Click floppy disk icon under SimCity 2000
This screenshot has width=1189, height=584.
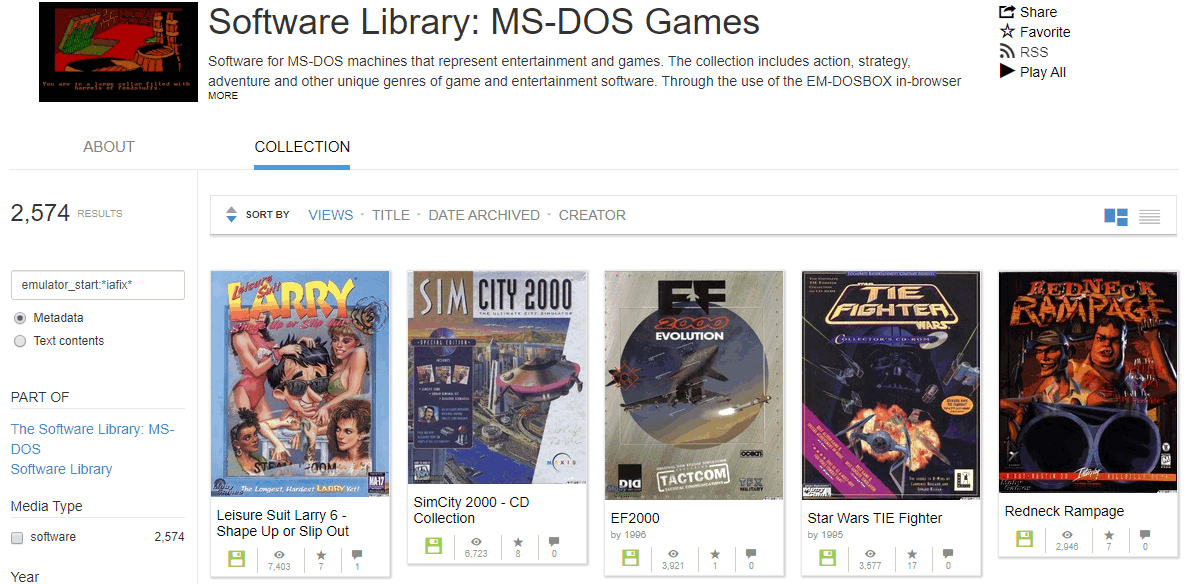pyautogui.click(x=433, y=545)
